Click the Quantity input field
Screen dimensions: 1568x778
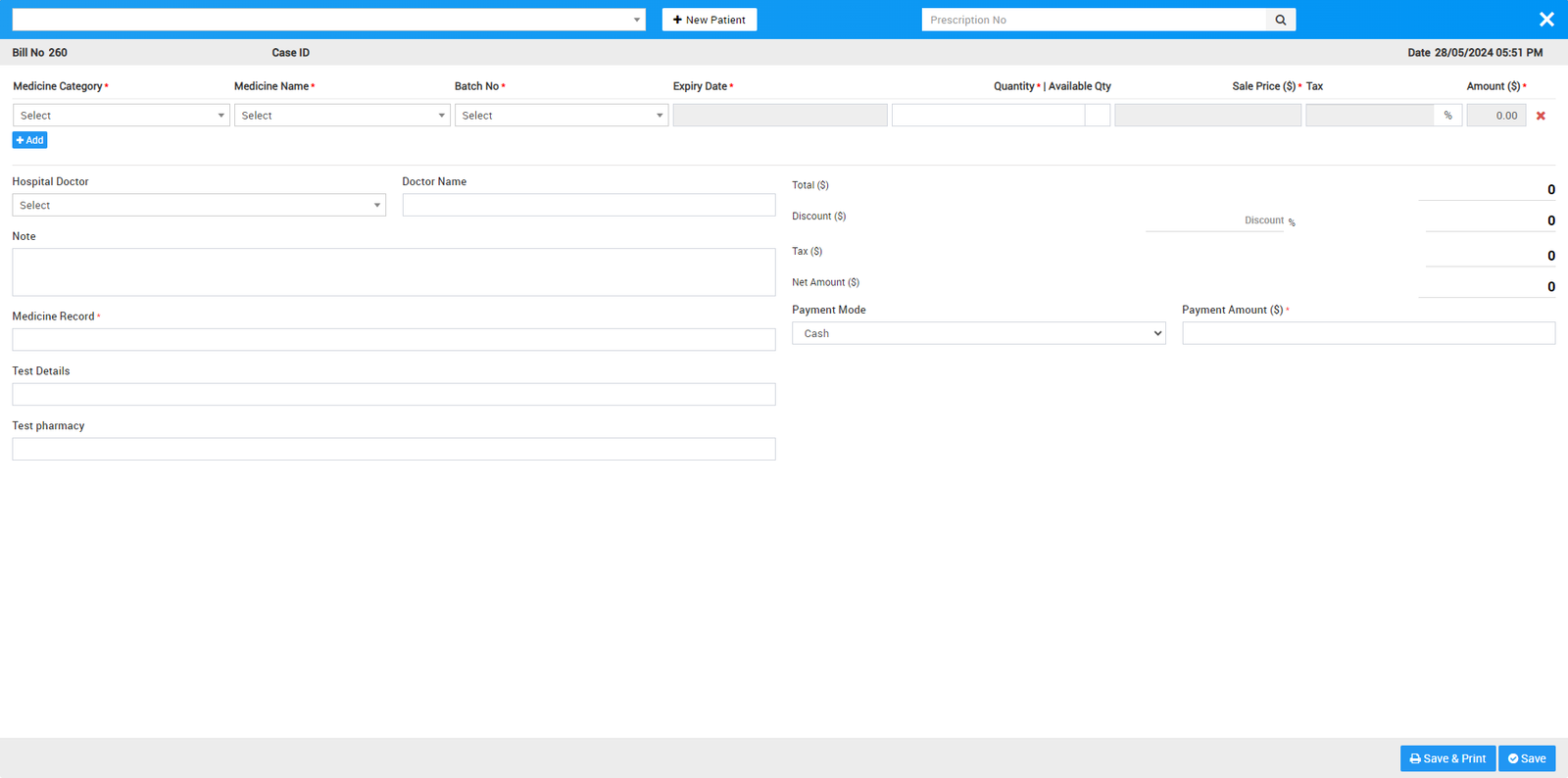point(987,116)
